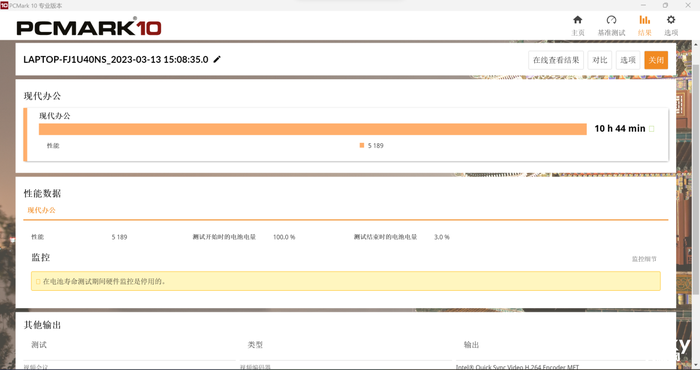Click the 10 h 44 min result value
Viewport: 700px width, 370px height.
[x=620, y=129]
